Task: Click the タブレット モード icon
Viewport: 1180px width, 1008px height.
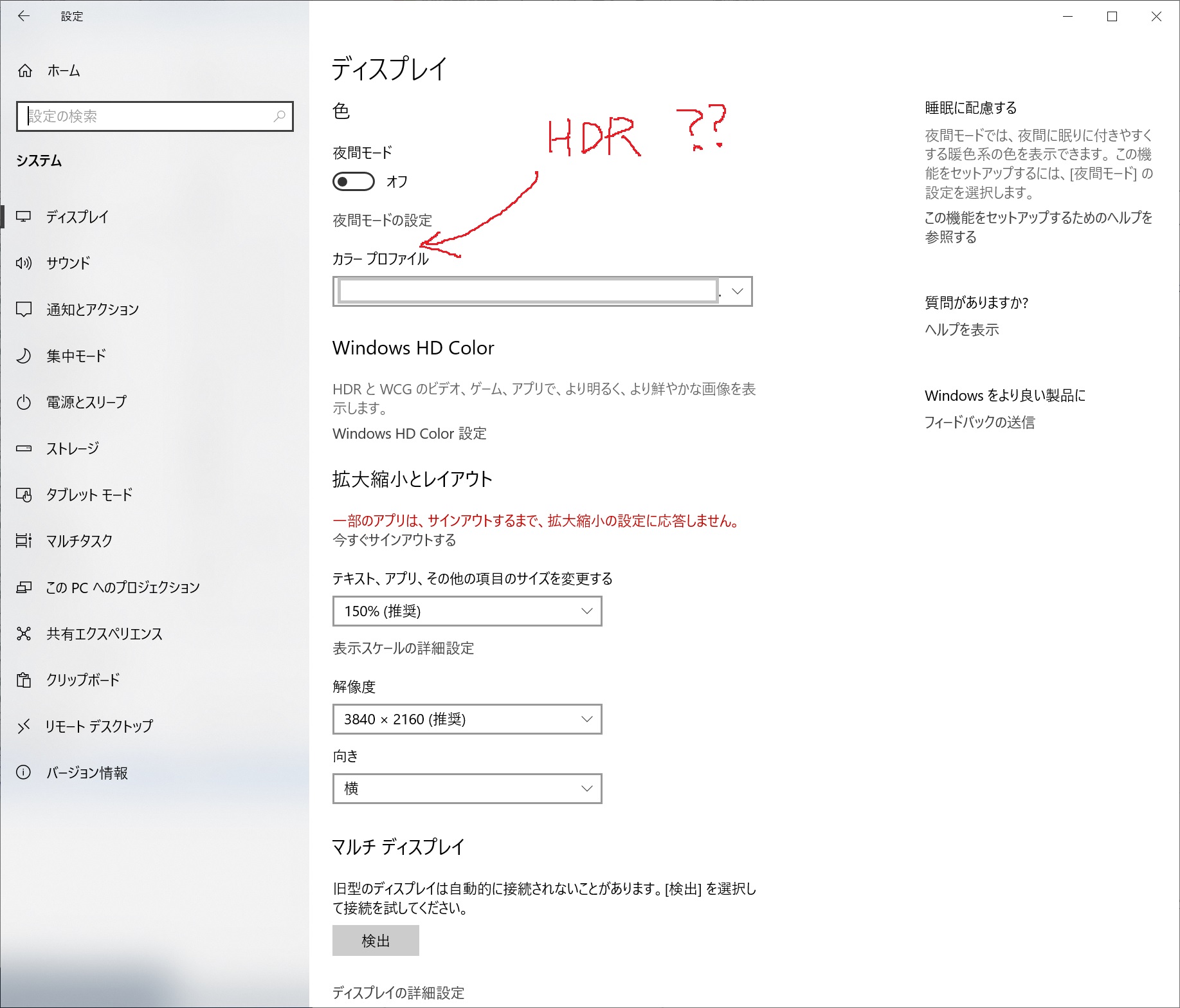Action: pyautogui.click(x=24, y=495)
